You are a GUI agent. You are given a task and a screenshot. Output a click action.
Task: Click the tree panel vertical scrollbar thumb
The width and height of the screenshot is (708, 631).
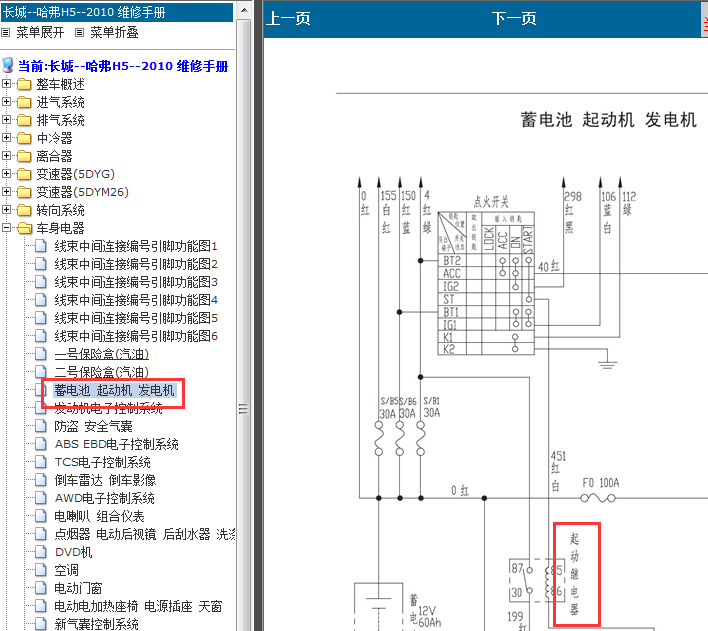pos(244,325)
